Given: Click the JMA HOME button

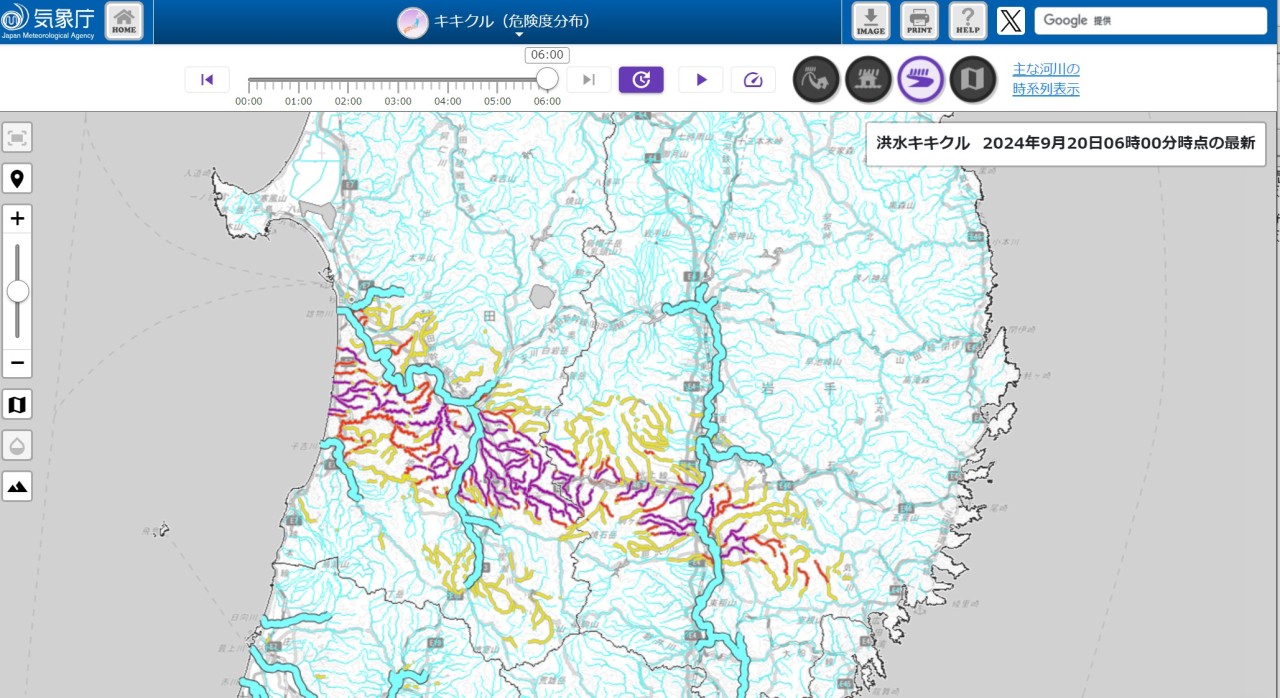Looking at the screenshot, I should pyautogui.click(x=124, y=21).
